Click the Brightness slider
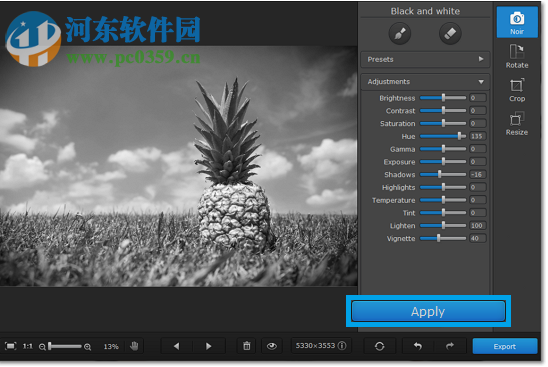 pyautogui.click(x=443, y=98)
